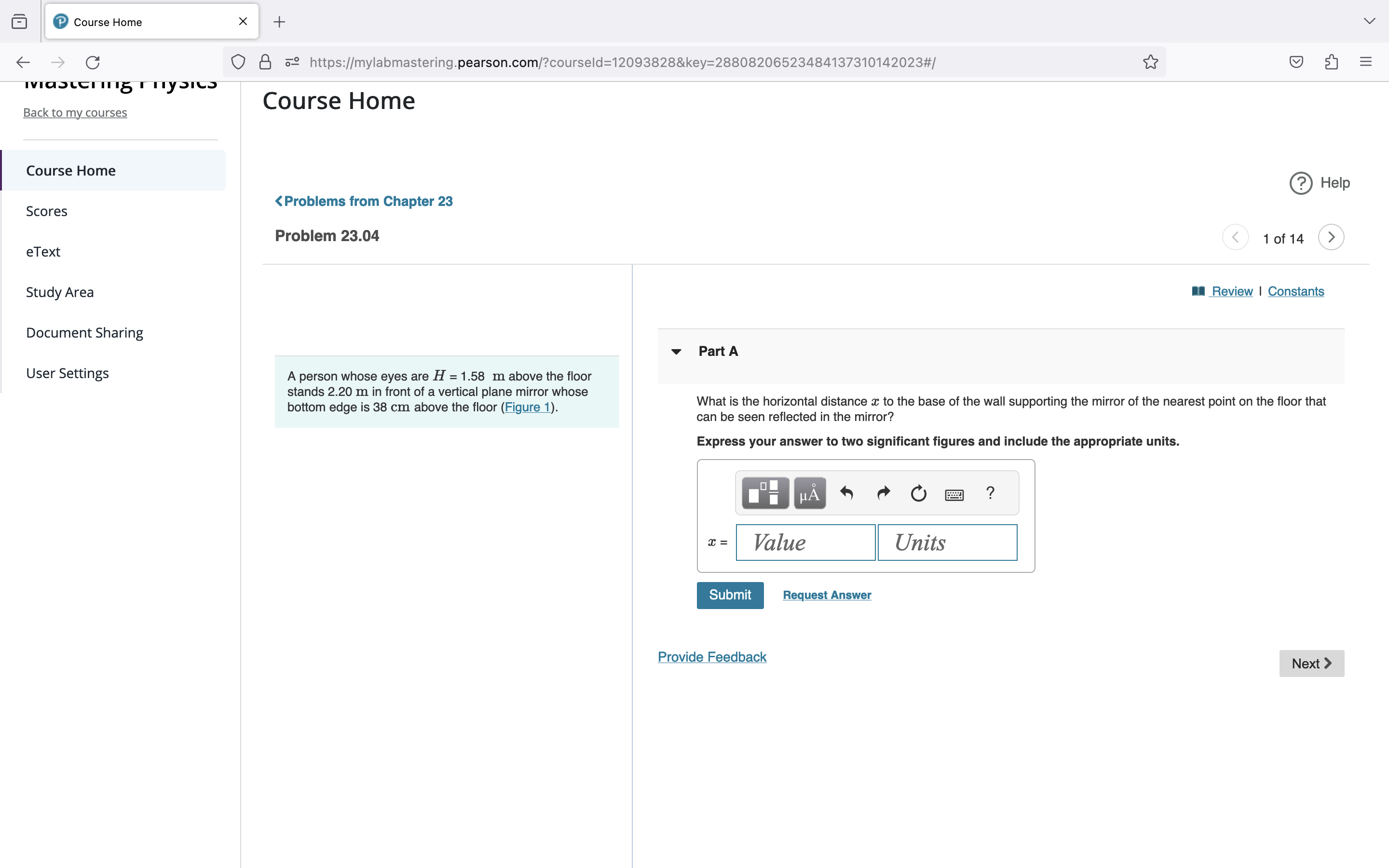Open the units (μÅ) entry icon
The width and height of the screenshot is (1389, 868).
(809, 492)
